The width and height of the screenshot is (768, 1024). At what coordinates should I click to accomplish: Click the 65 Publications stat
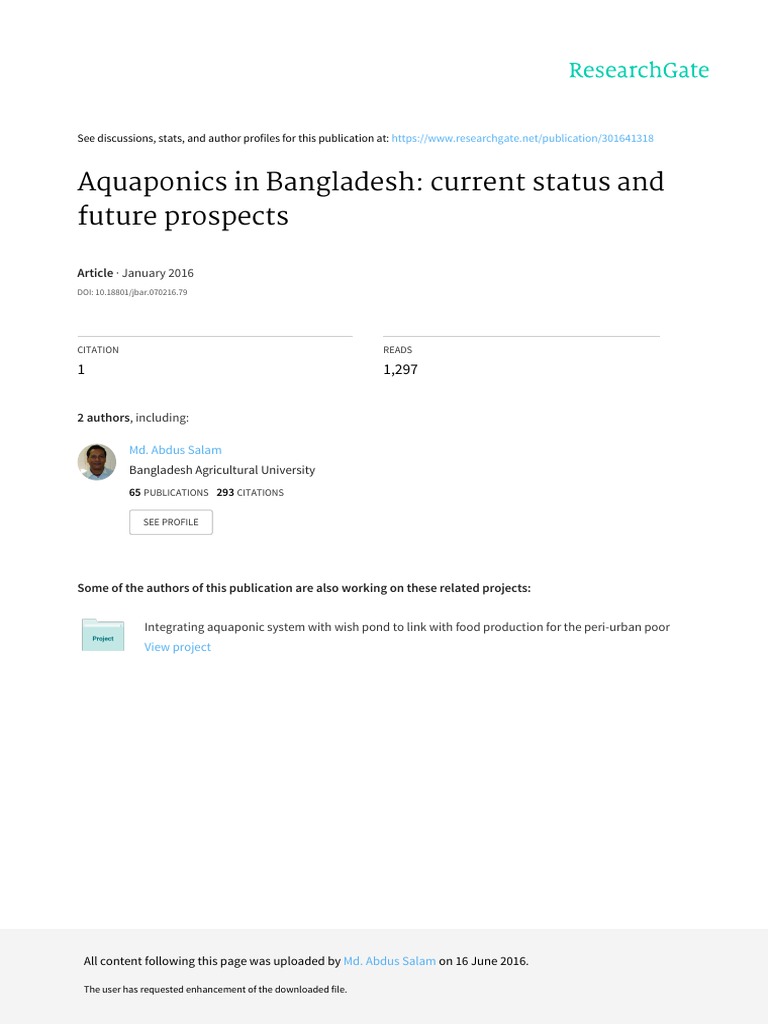169,492
